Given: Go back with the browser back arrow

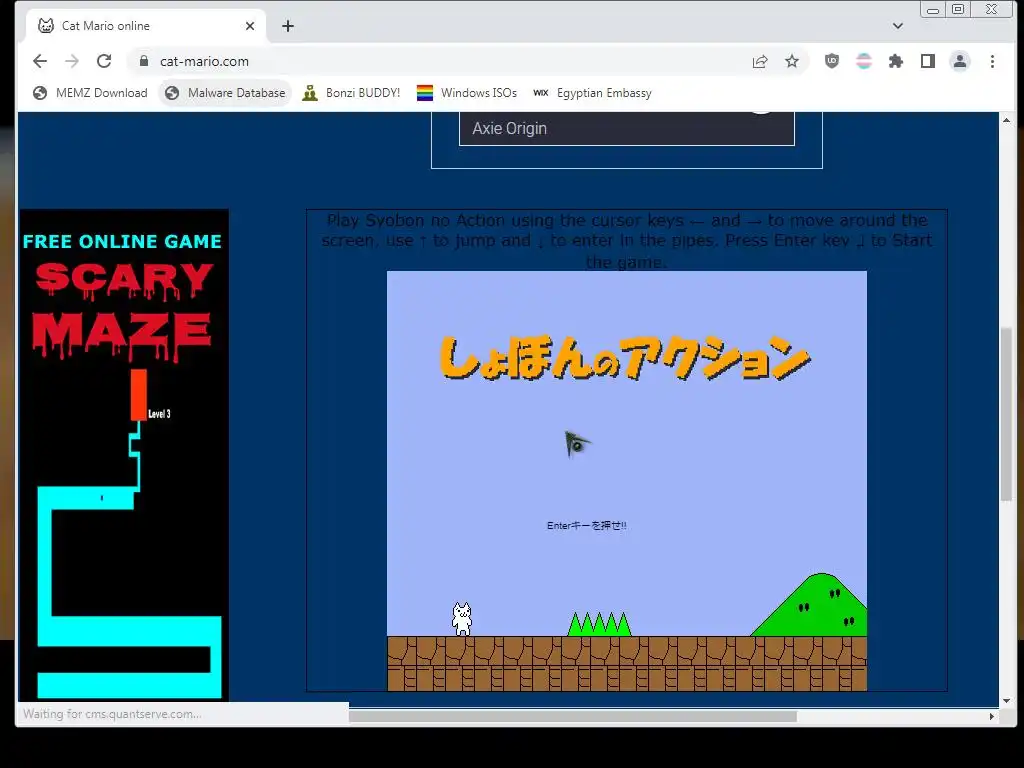Looking at the screenshot, I should coord(40,61).
